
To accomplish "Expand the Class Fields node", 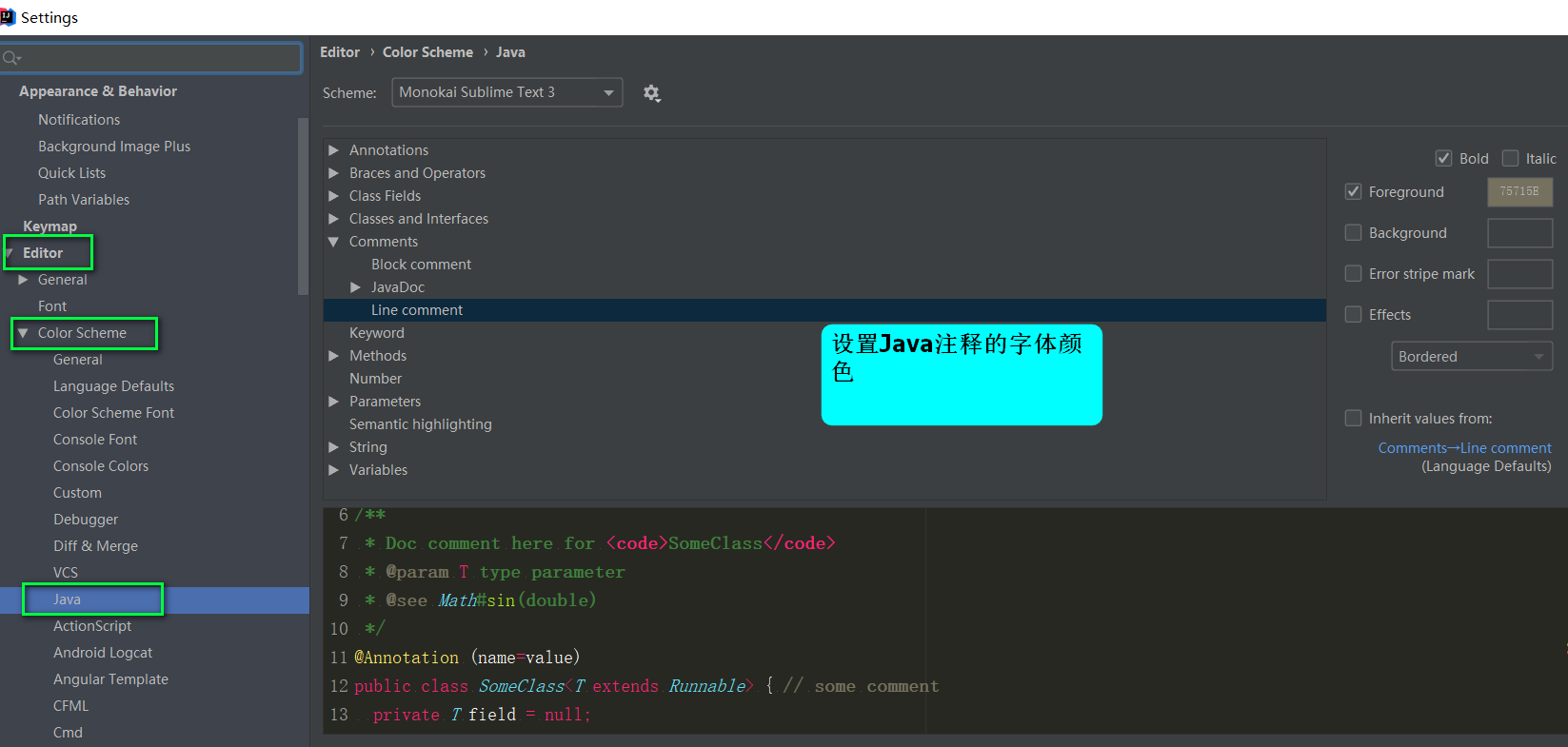I will pyautogui.click(x=333, y=196).
